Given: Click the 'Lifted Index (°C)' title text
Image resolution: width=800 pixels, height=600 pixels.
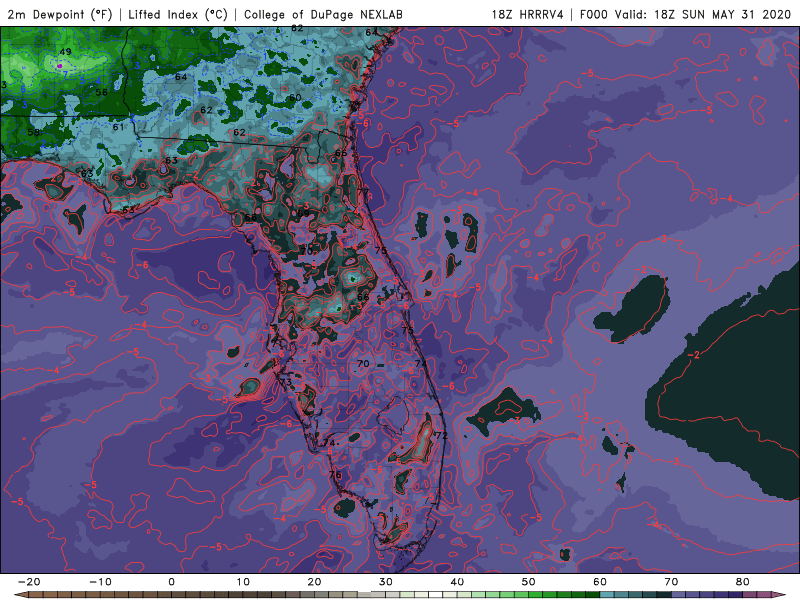Looking at the screenshot, I should pos(178,15).
